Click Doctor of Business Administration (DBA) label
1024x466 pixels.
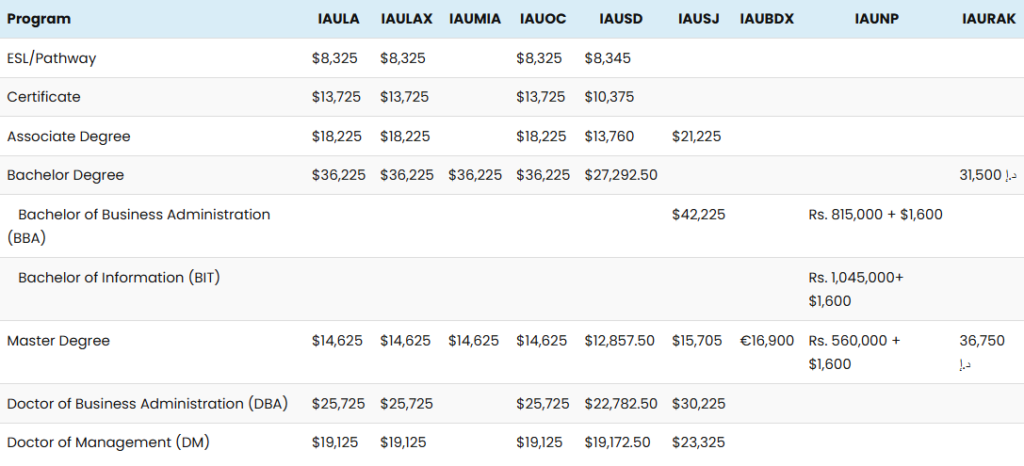coord(148,403)
